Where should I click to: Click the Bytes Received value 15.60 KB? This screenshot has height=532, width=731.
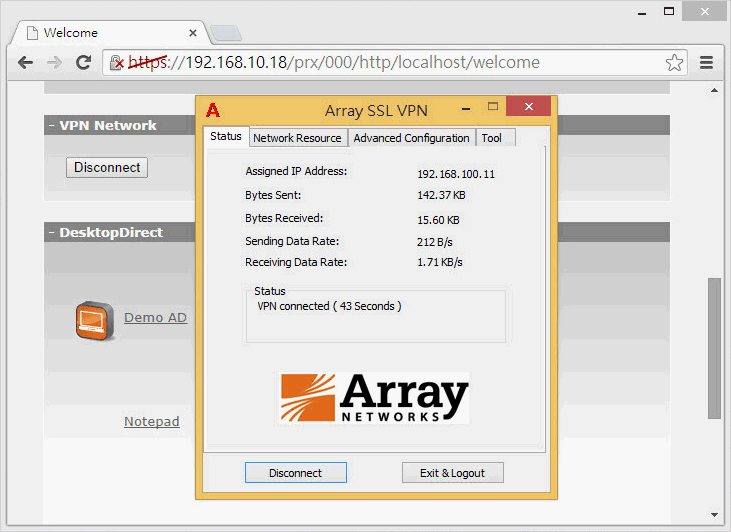coord(438,220)
